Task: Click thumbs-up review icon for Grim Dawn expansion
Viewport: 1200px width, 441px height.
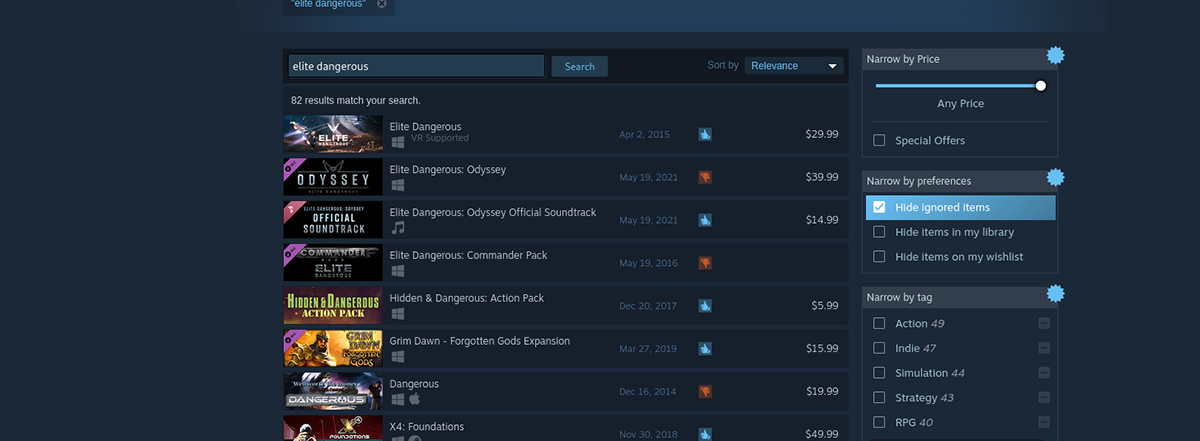Action: click(x=705, y=349)
